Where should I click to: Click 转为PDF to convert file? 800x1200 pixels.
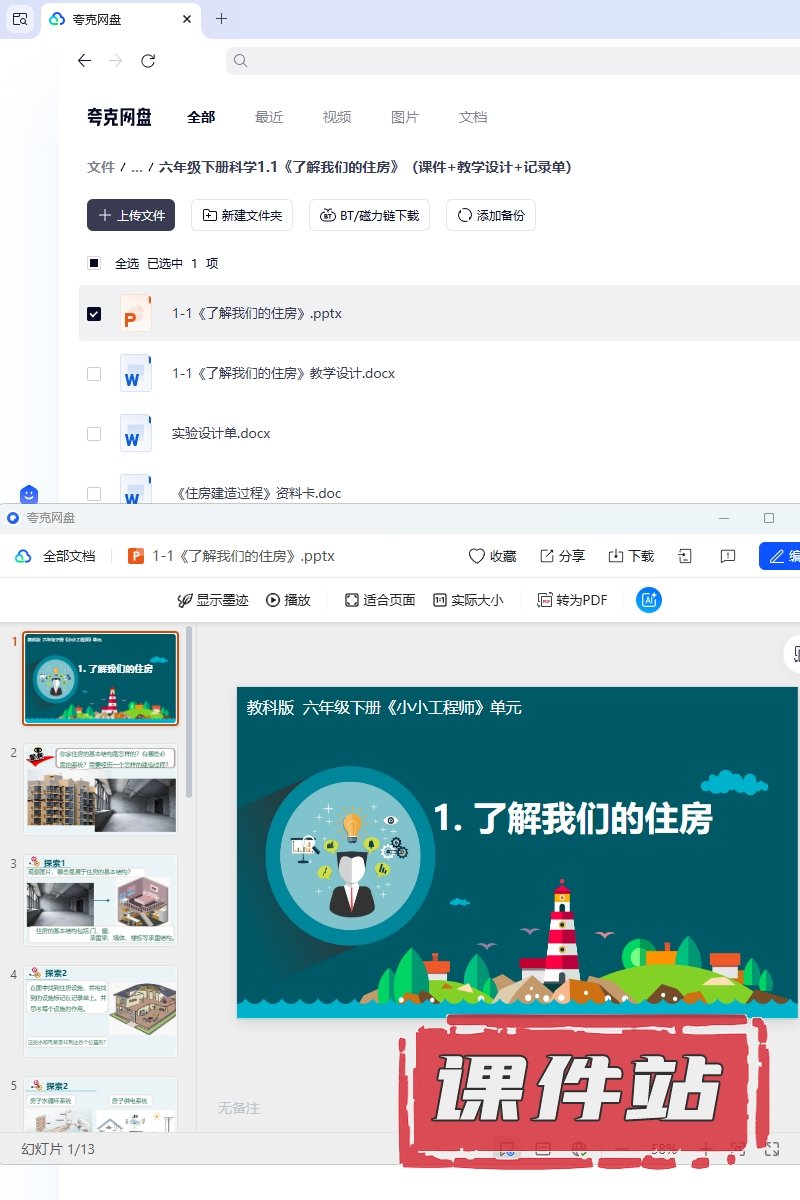572,600
